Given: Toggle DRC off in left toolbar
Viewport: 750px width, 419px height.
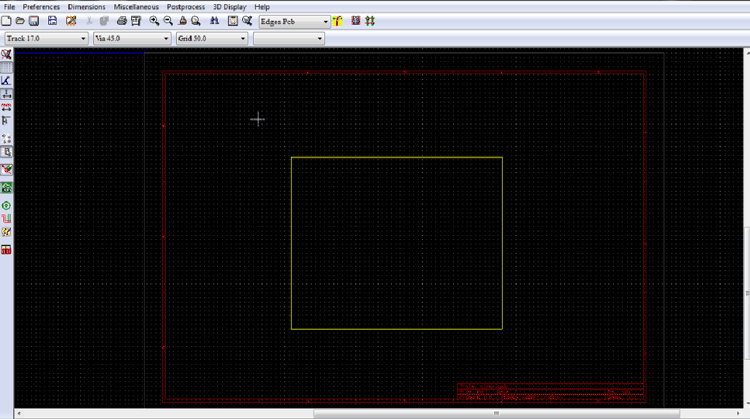Looking at the screenshot, I should [6, 55].
